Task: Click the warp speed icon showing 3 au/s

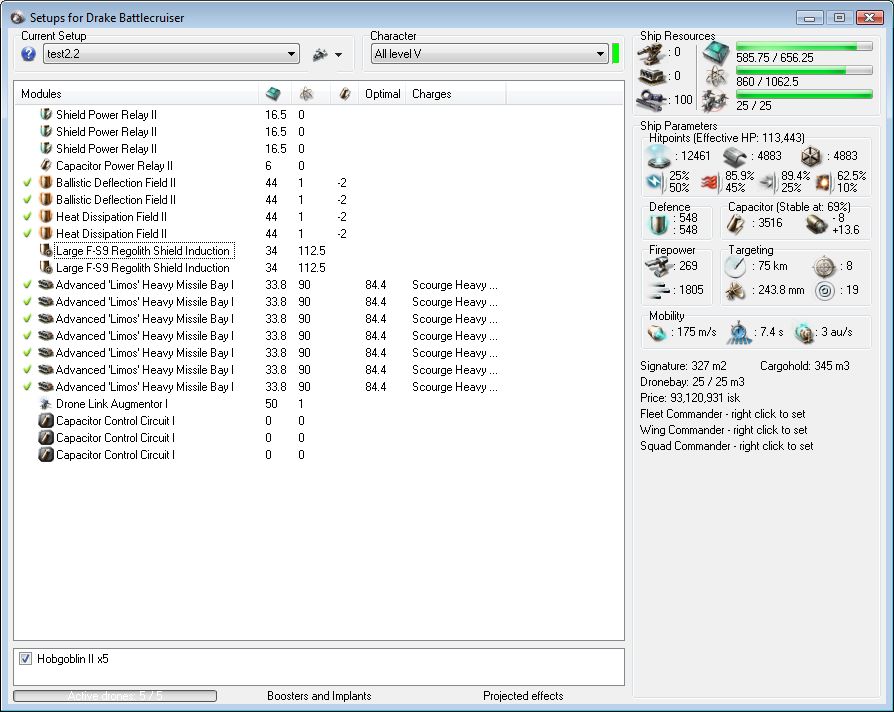Action: pyautogui.click(x=804, y=332)
